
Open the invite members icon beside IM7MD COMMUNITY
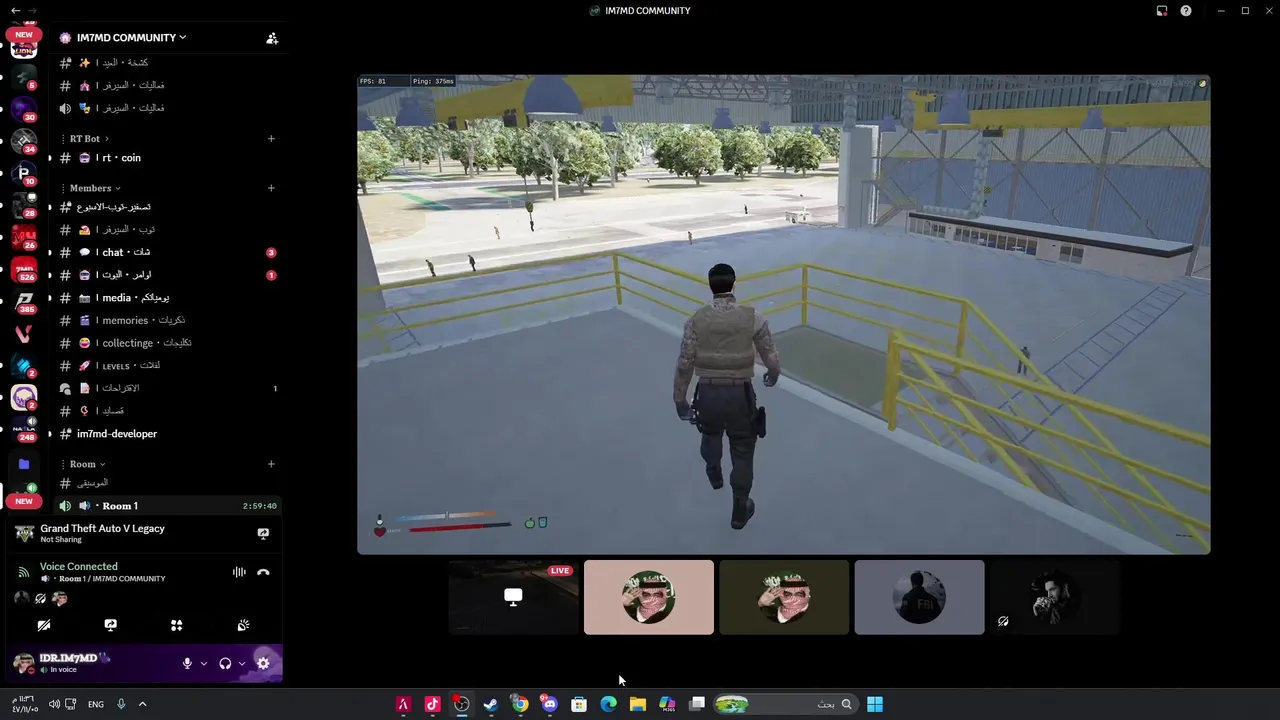[272, 38]
